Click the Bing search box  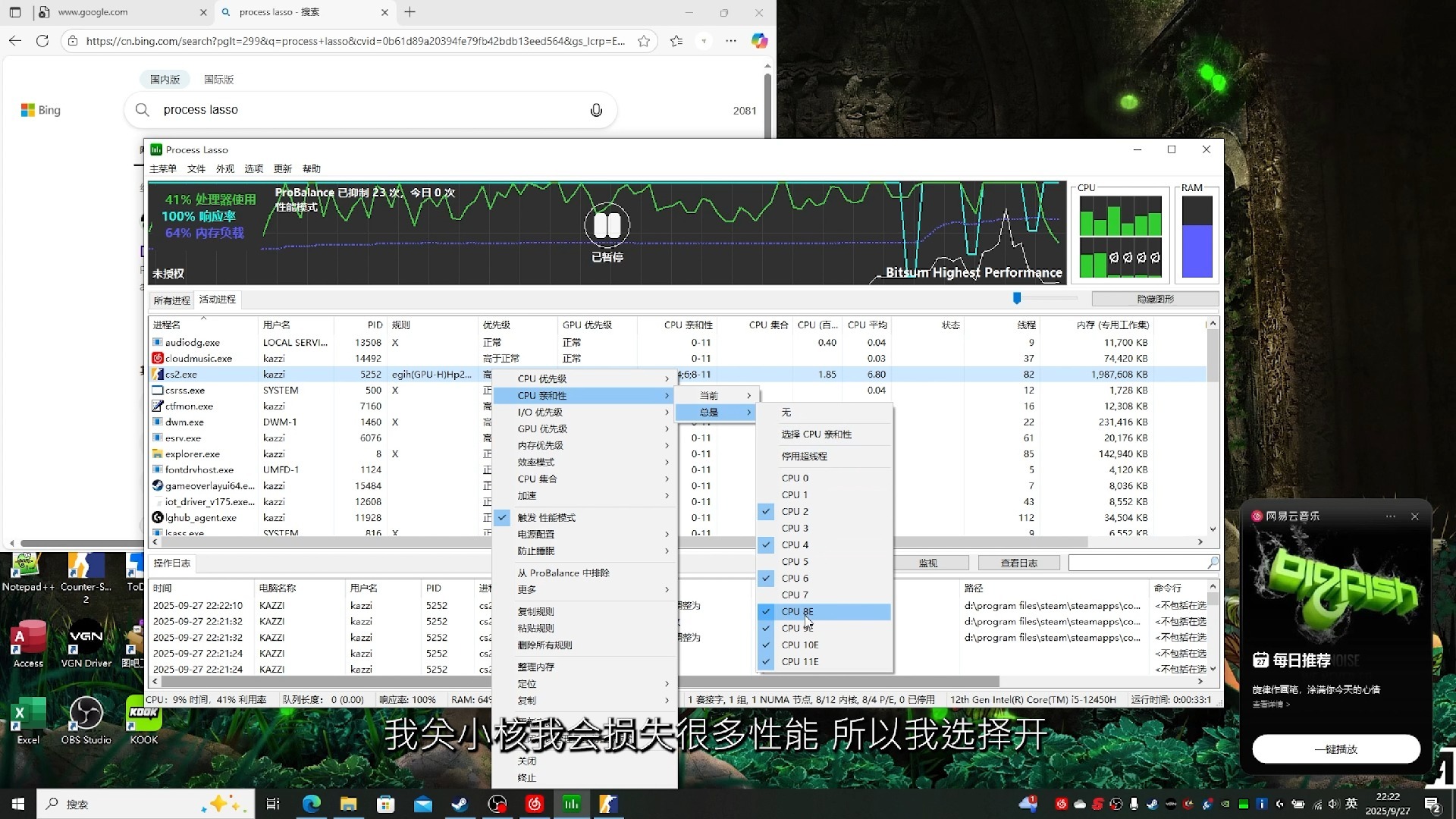click(372, 110)
